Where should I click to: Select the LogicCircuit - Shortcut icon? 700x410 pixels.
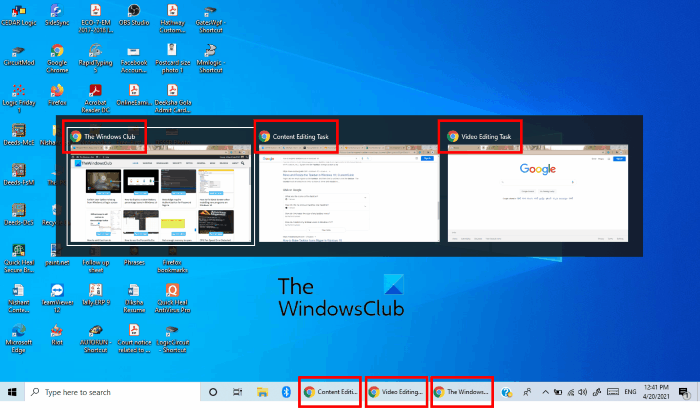[172, 338]
